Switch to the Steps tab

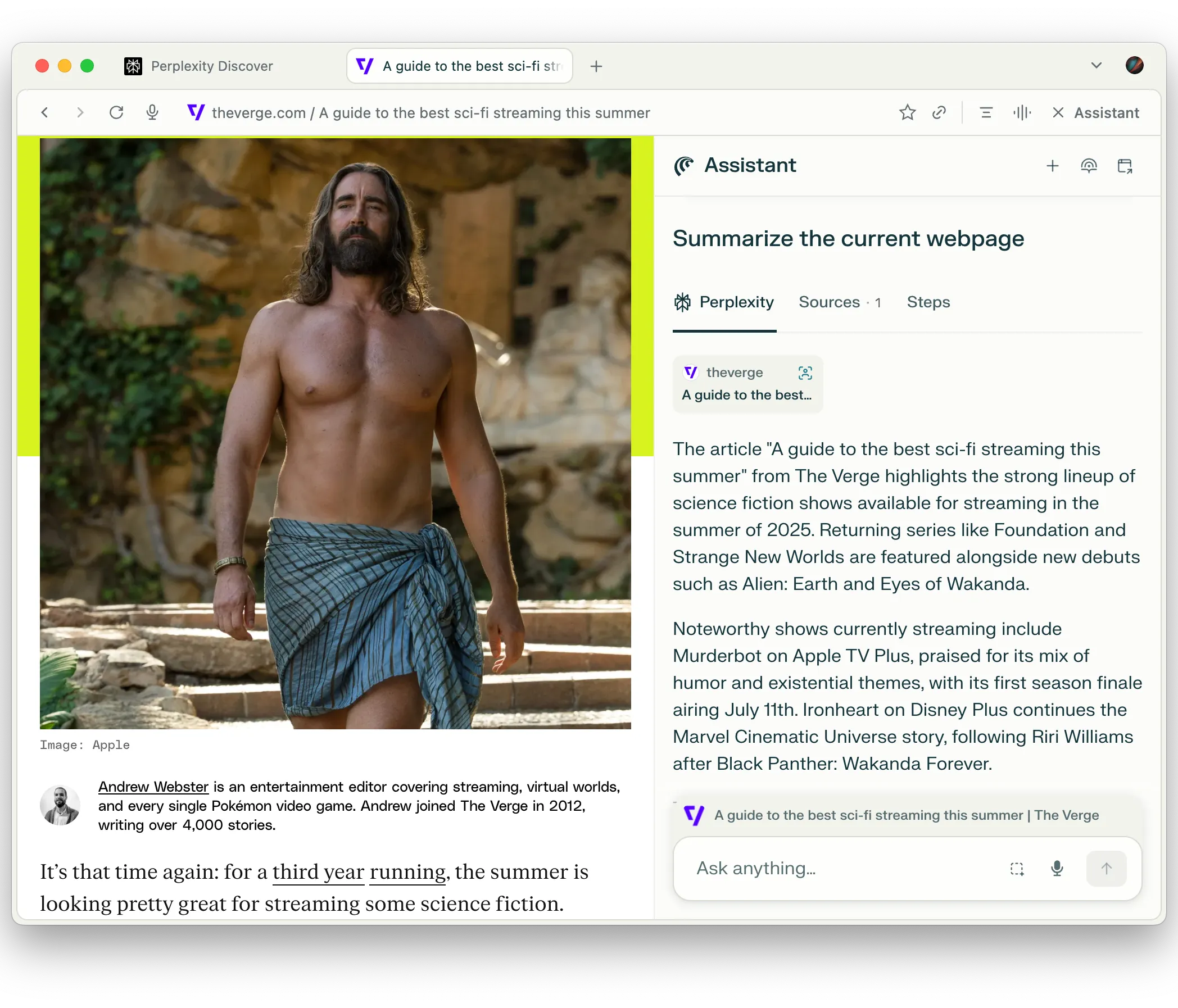point(928,302)
